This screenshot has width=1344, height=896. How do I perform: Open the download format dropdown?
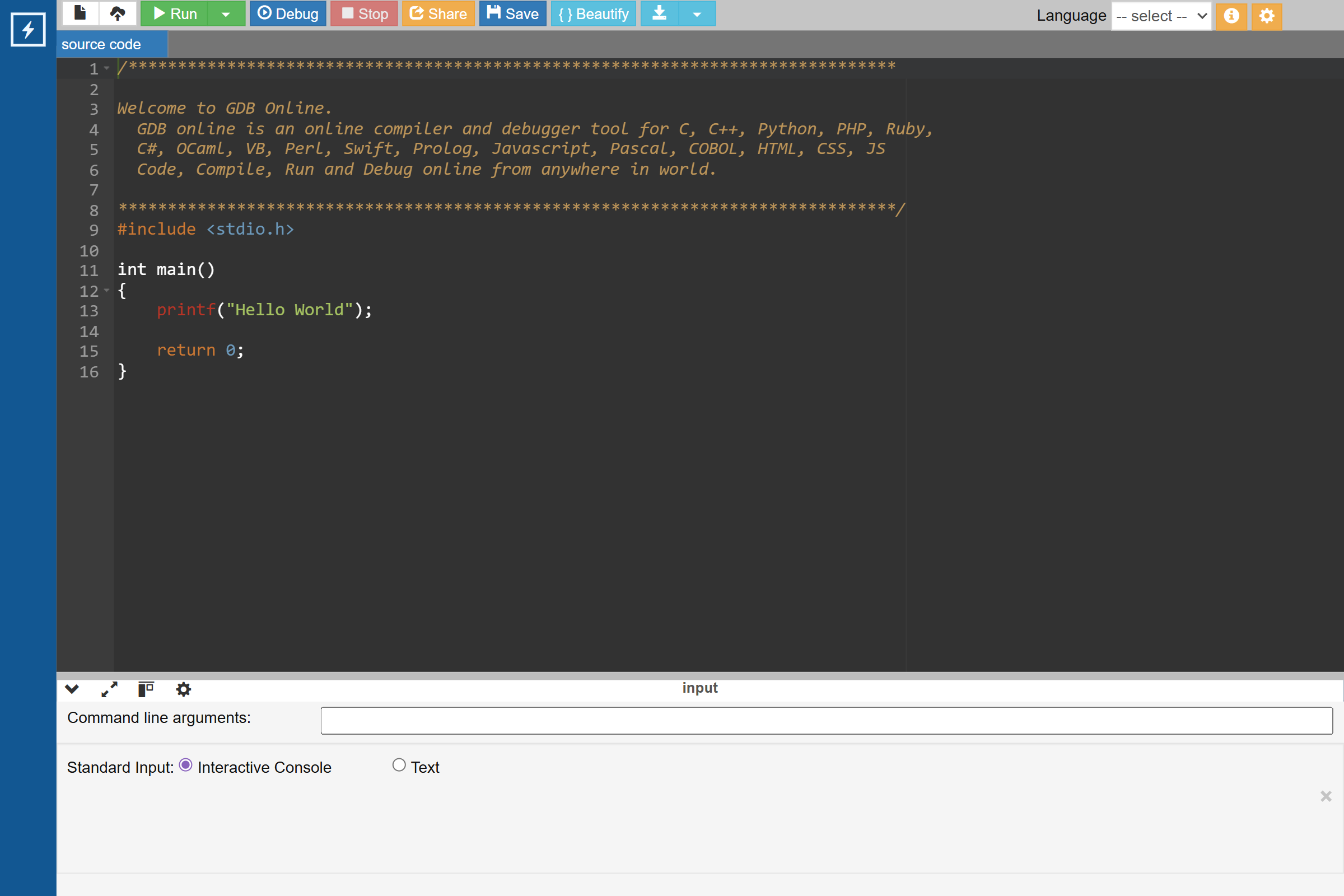point(697,13)
